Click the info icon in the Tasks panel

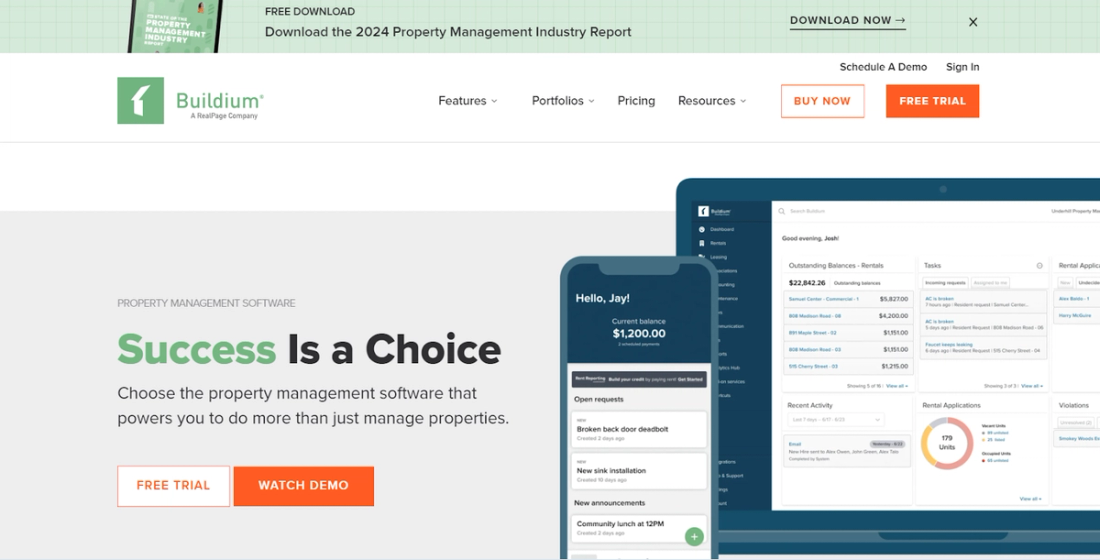[x=1040, y=265]
